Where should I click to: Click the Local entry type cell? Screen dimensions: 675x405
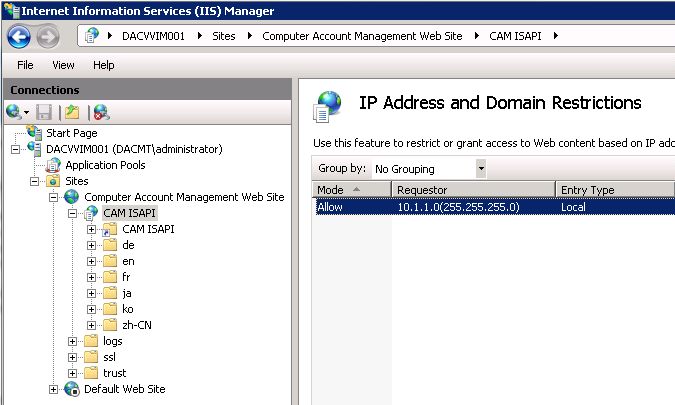[x=573, y=207]
